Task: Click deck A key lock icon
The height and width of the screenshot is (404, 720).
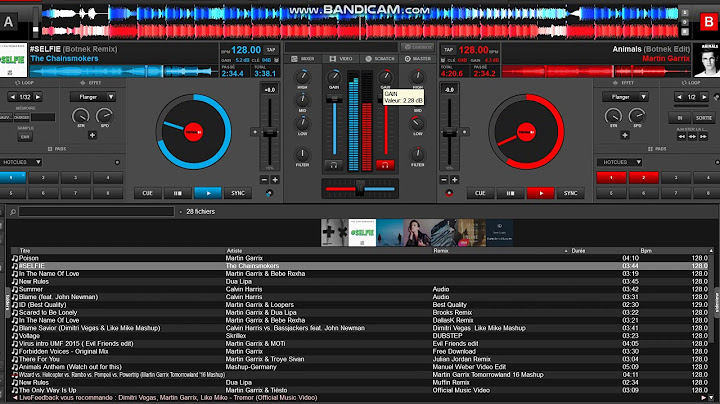Action: (x=276, y=60)
